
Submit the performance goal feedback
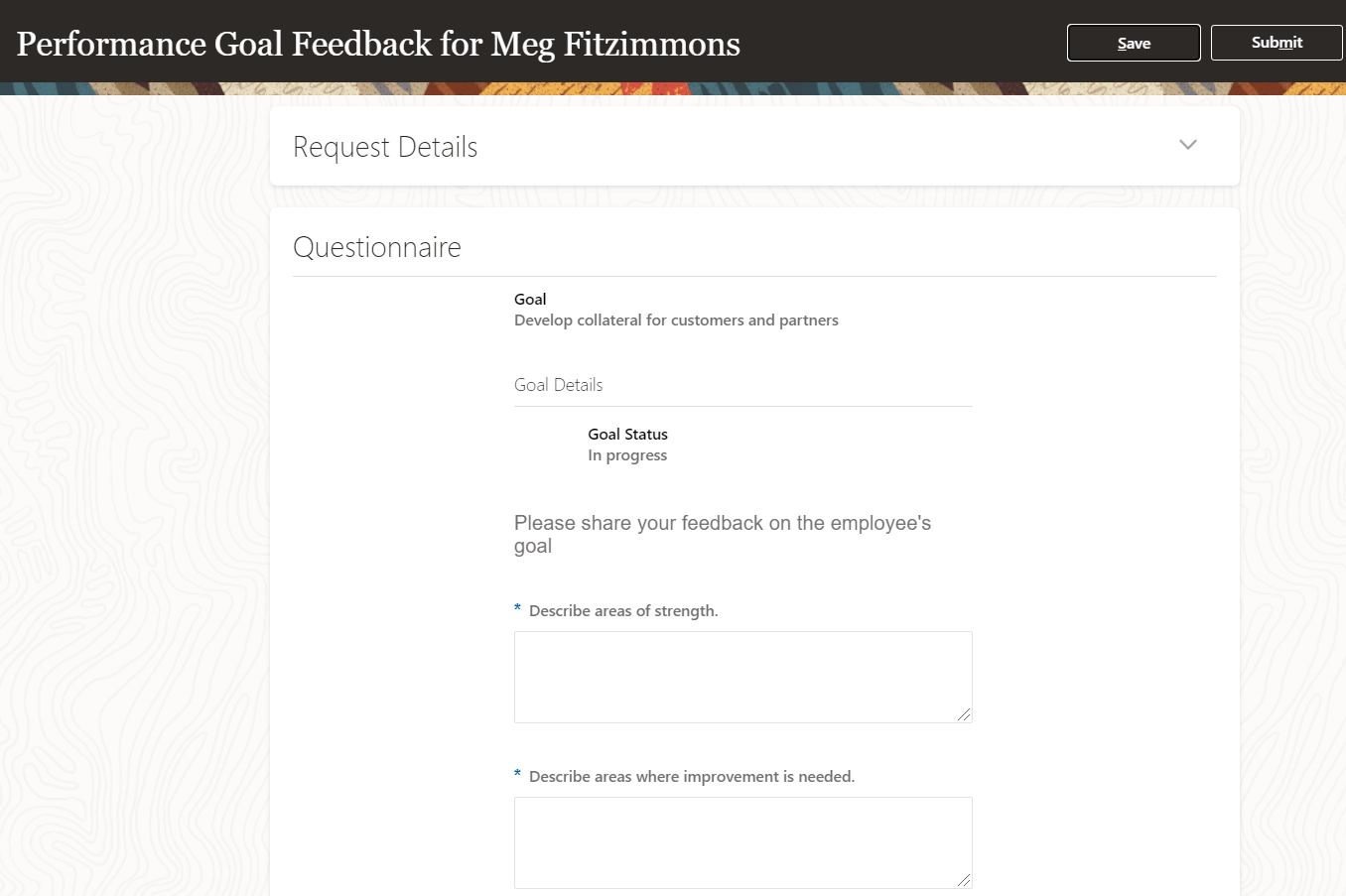pyautogui.click(x=1277, y=43)
